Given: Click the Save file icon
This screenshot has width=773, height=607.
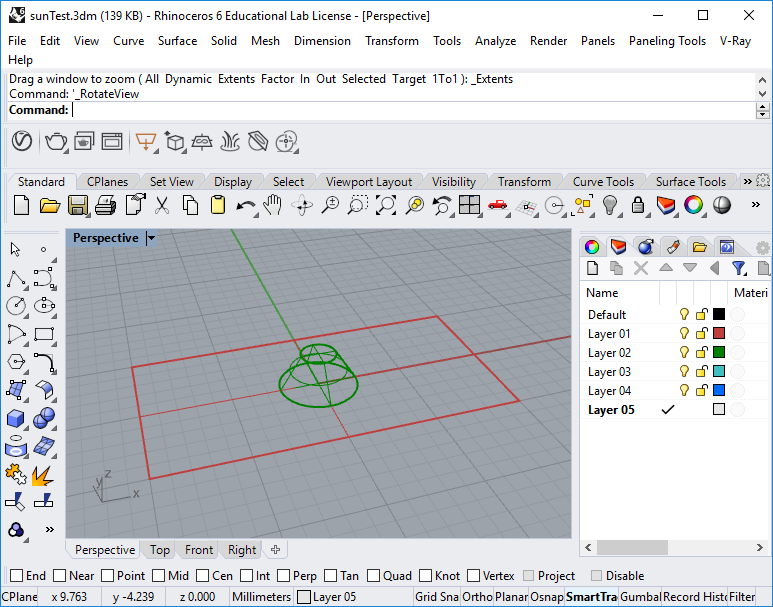Looking at the screenshot, I should click(x=78, y=206).
